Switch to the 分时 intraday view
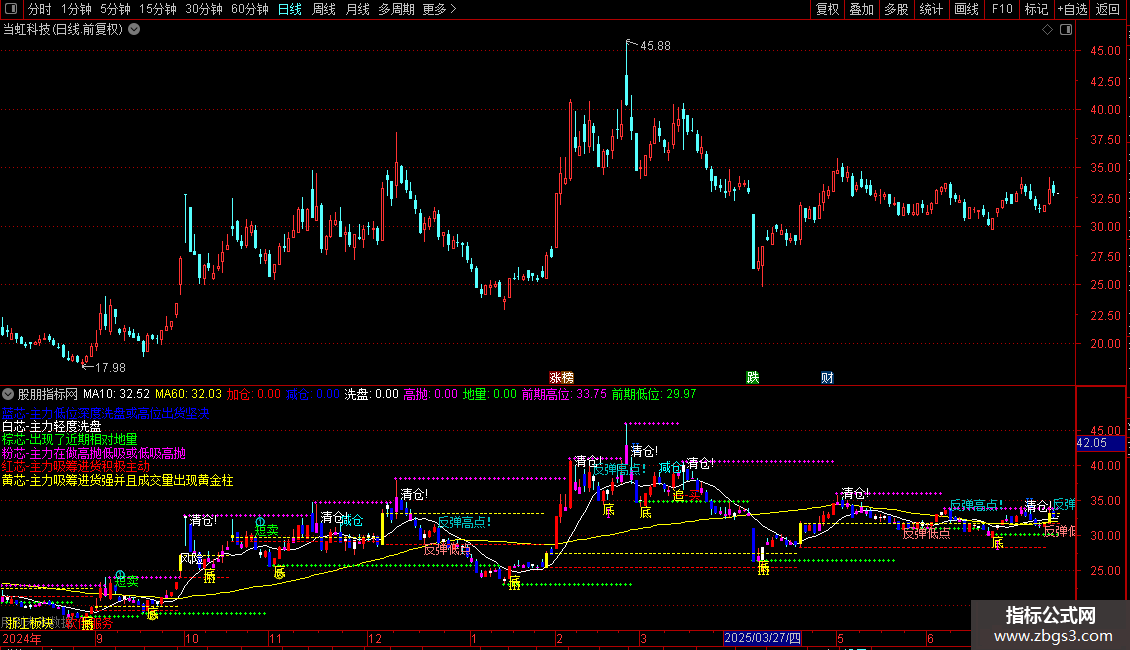The width and height of the screenshot is (1130, 650). 40,9
